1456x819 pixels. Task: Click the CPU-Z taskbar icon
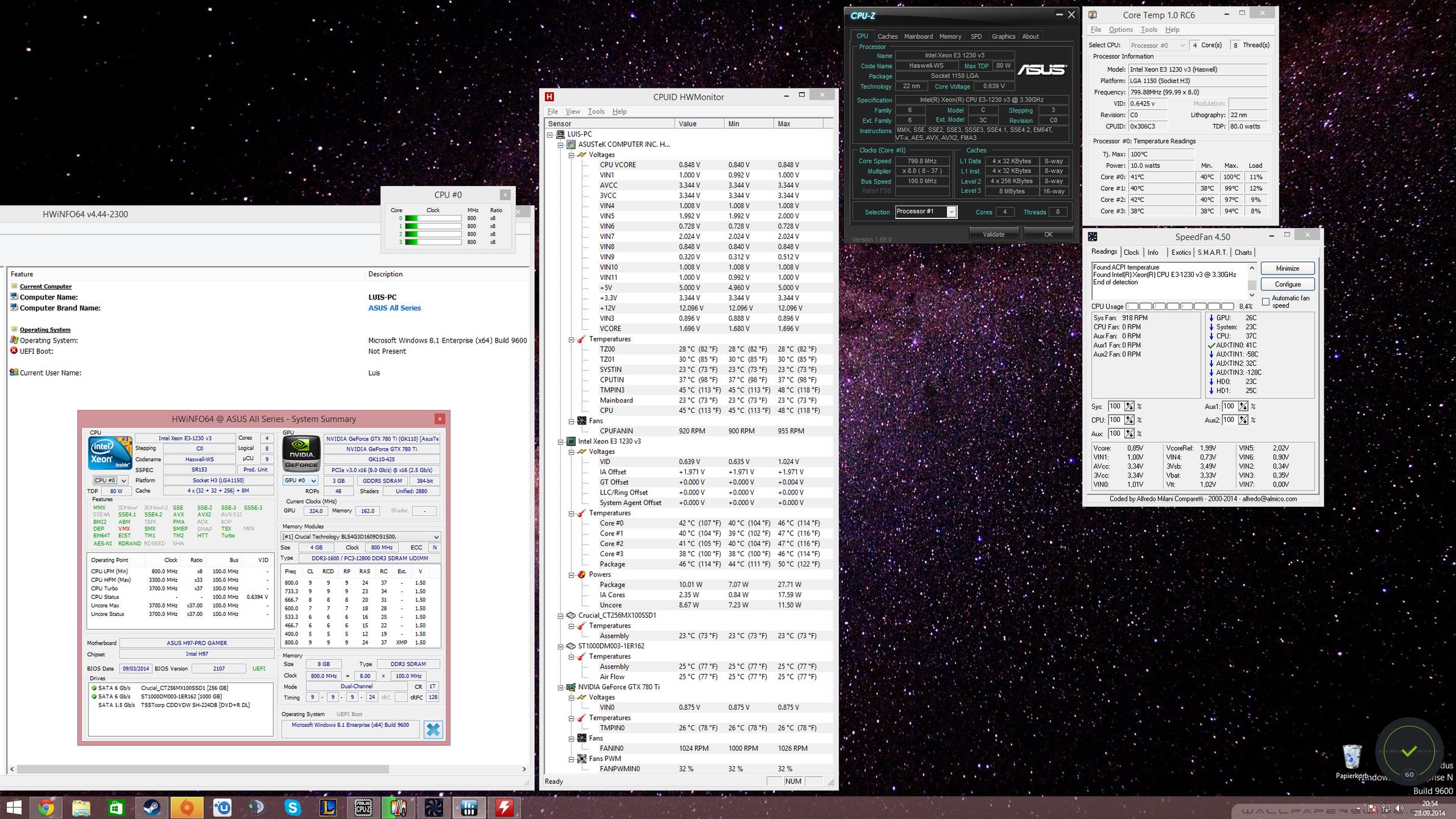coord(363,808)
